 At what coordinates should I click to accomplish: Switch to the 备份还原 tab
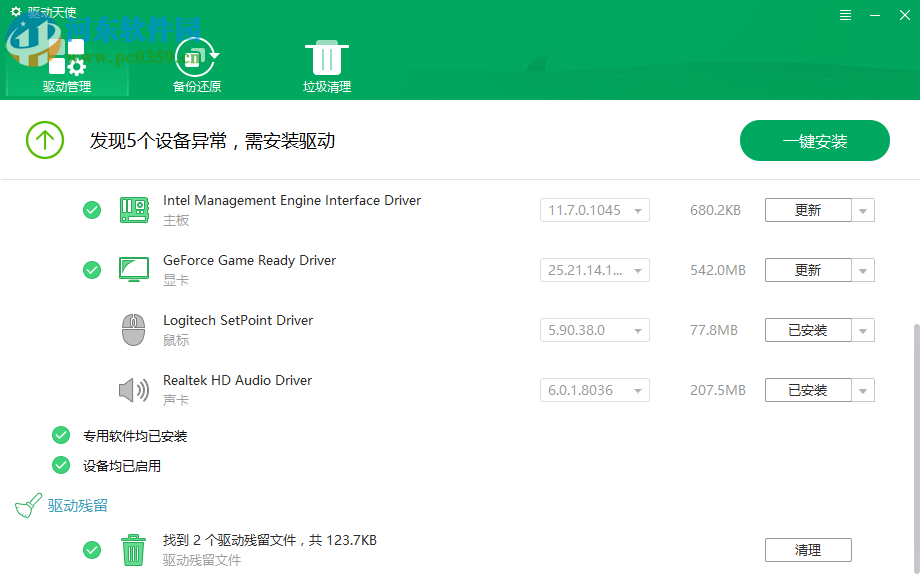(196, 65)
